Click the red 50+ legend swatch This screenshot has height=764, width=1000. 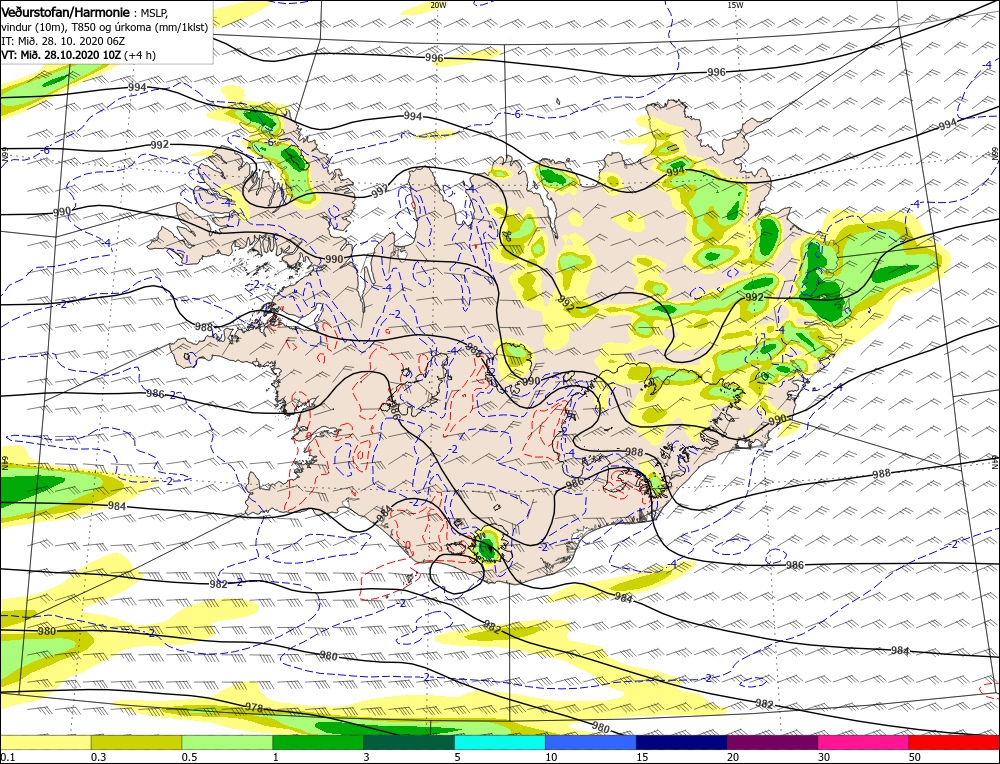(954, 742)
